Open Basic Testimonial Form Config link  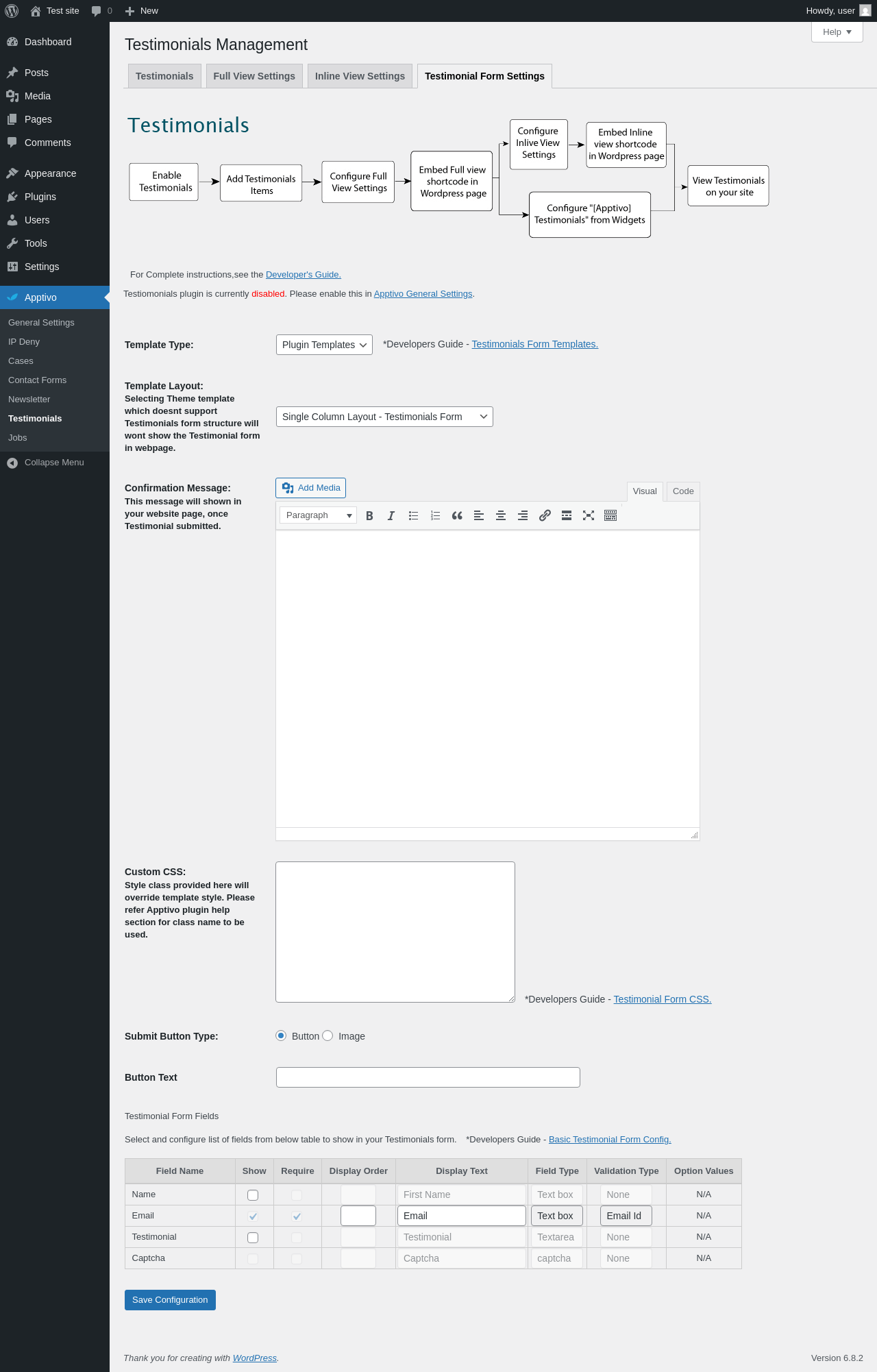tap(610, 1140)
